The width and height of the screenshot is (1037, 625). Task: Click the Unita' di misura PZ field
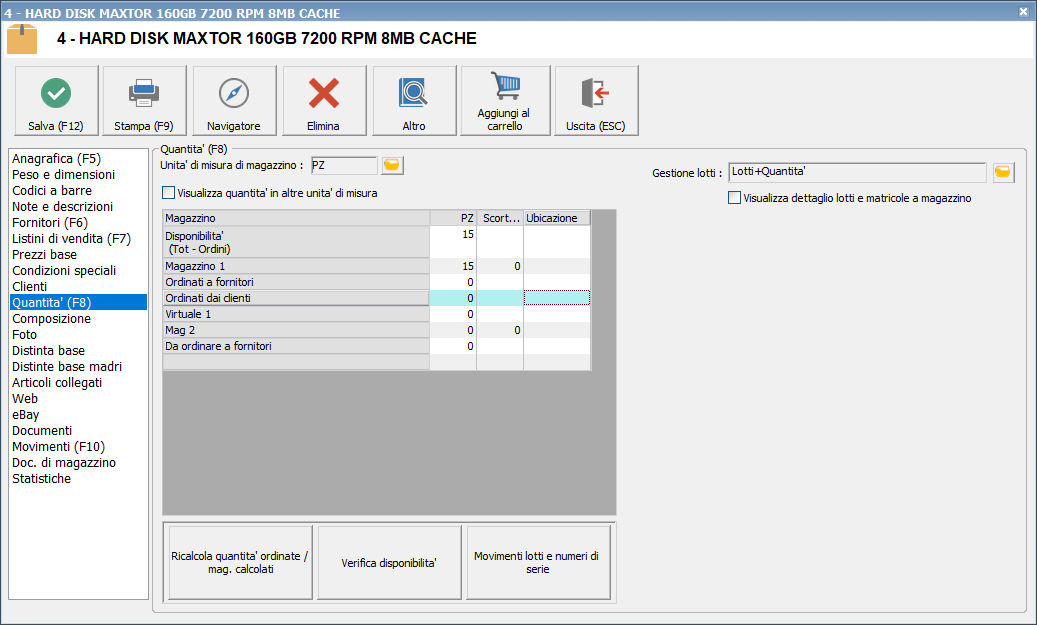(x=344, y=165)
